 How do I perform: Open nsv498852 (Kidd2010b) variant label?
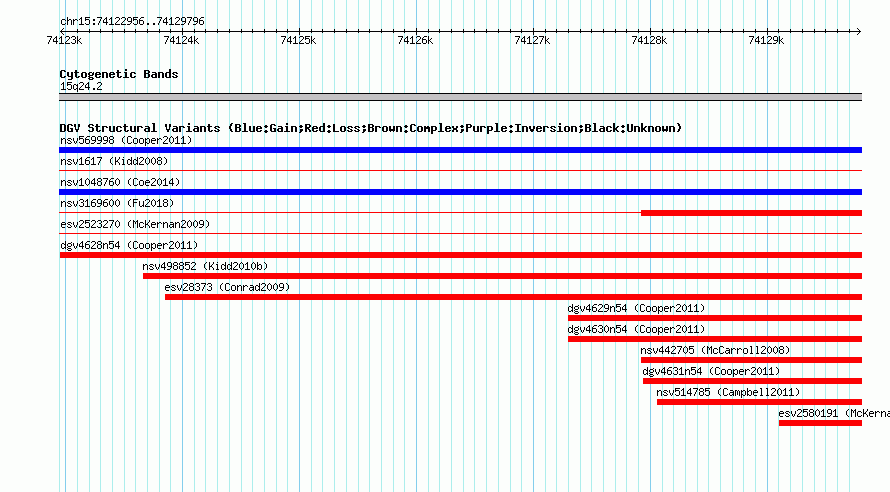205,266
